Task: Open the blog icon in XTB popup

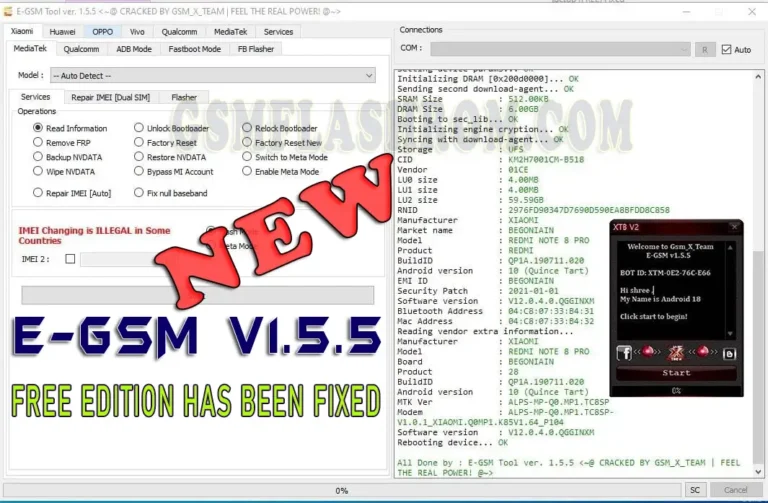Action: (x=729, y=352)
